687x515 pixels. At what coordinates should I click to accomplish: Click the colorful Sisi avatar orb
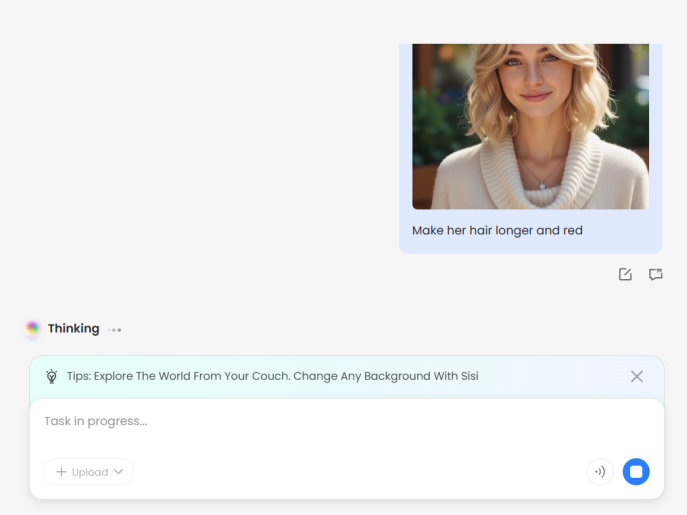33,328
